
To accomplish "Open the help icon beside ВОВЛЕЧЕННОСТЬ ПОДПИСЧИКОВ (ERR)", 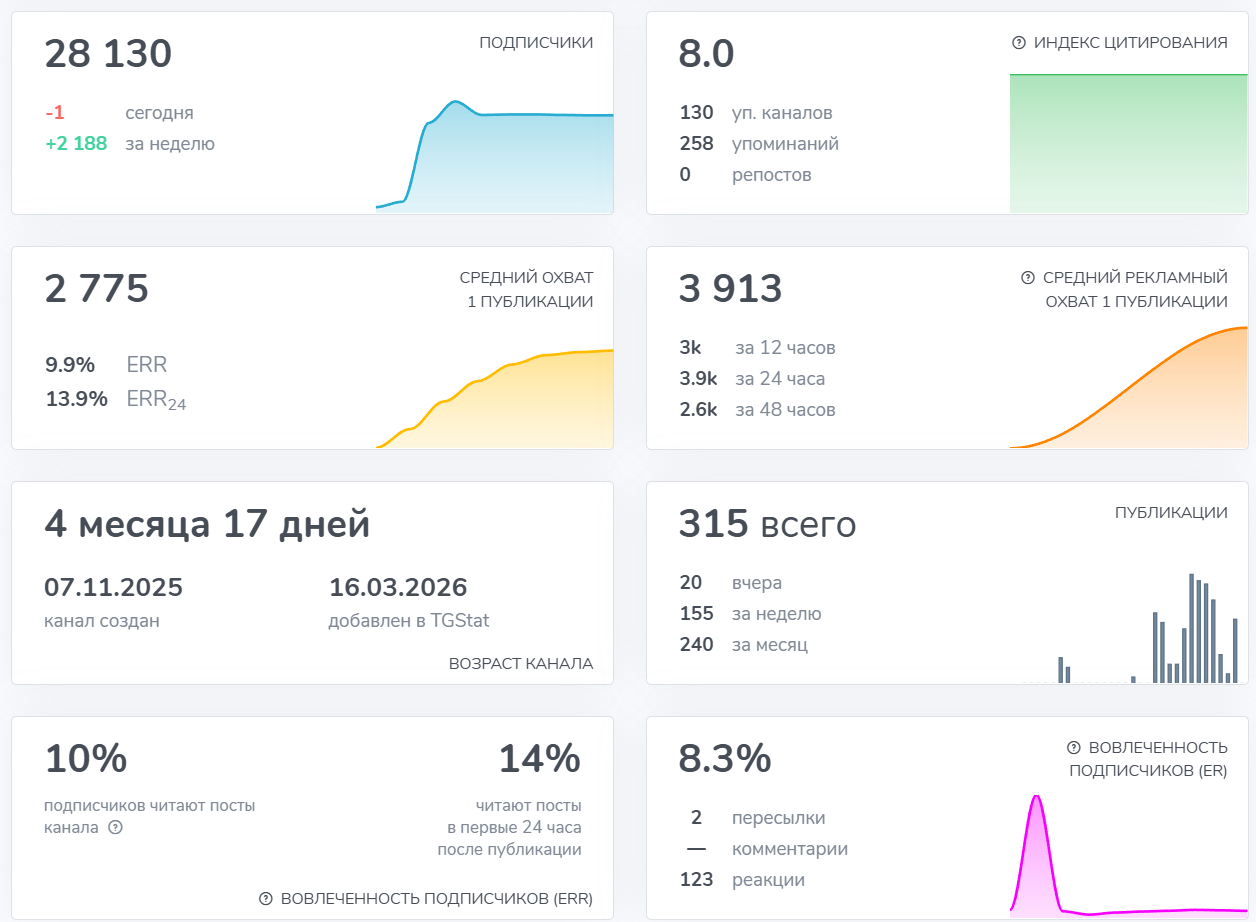I will pyautogui.click(x=265, y=898).
